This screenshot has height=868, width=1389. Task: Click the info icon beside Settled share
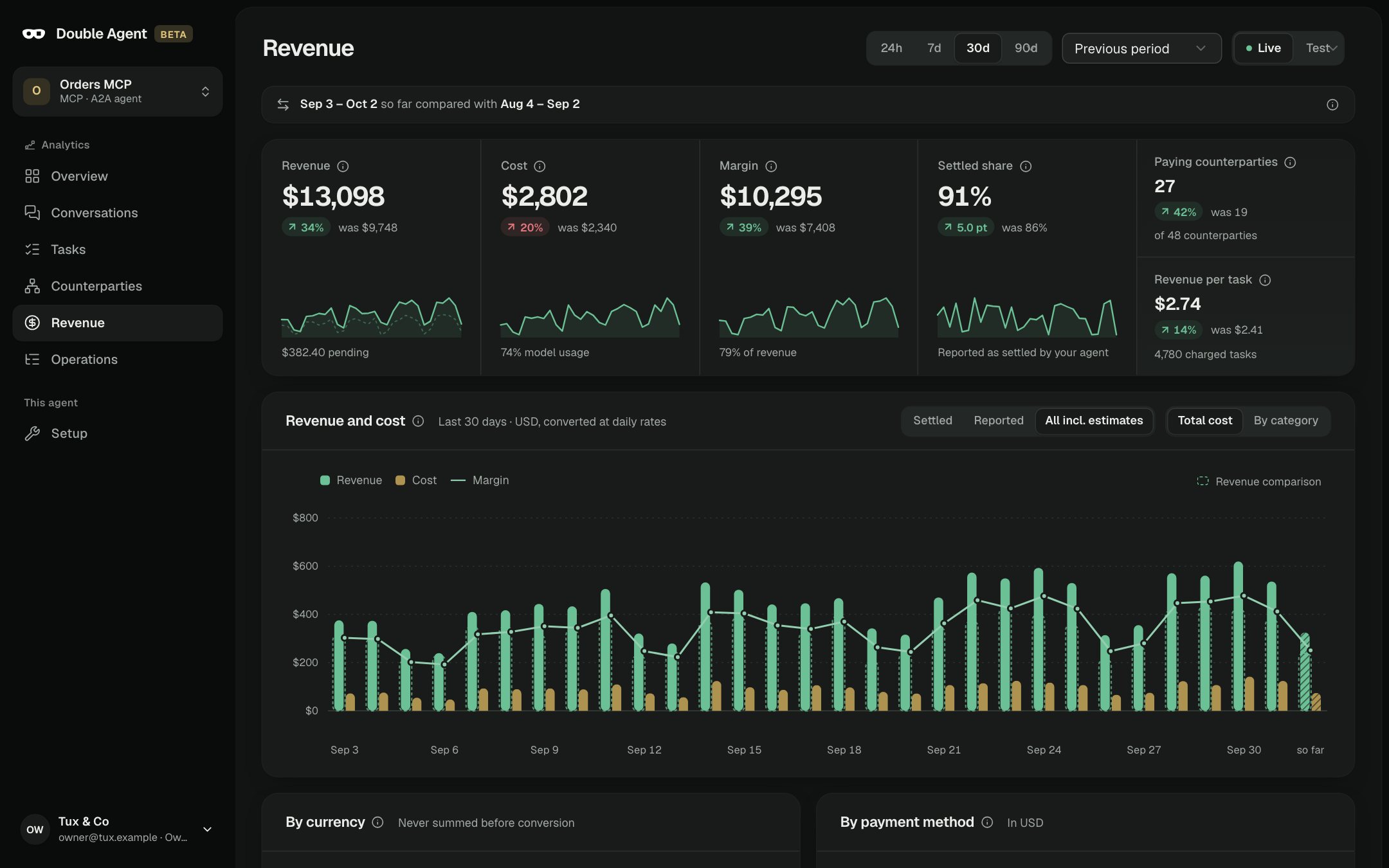pyautogui.click(x=1026, y=167)
